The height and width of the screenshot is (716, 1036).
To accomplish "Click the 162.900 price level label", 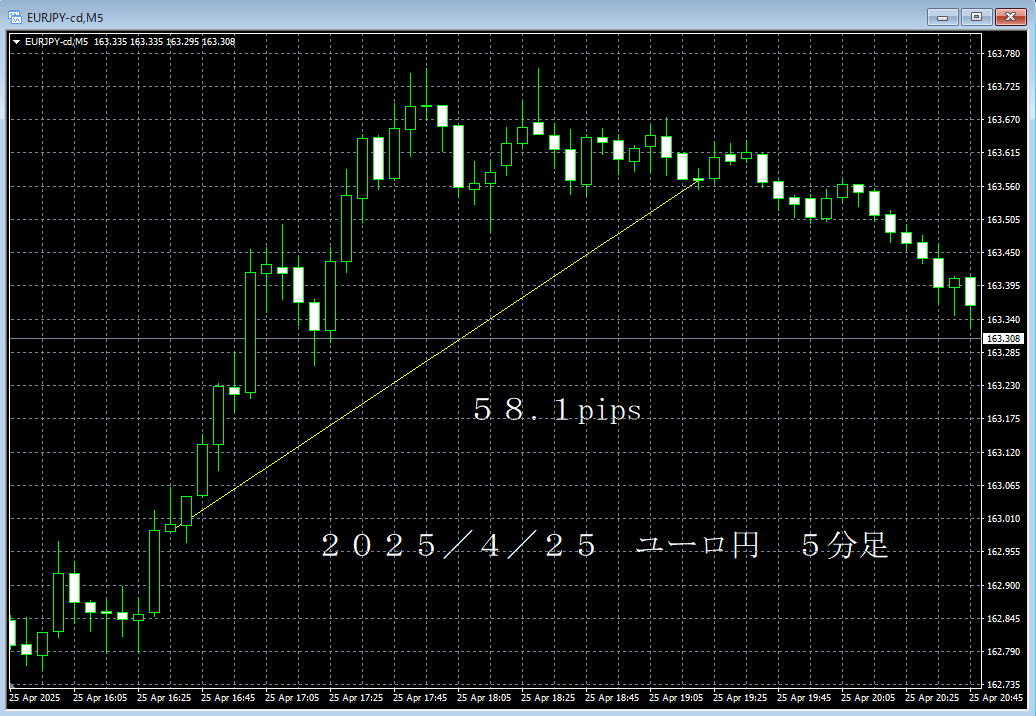I will [1003, 585].
